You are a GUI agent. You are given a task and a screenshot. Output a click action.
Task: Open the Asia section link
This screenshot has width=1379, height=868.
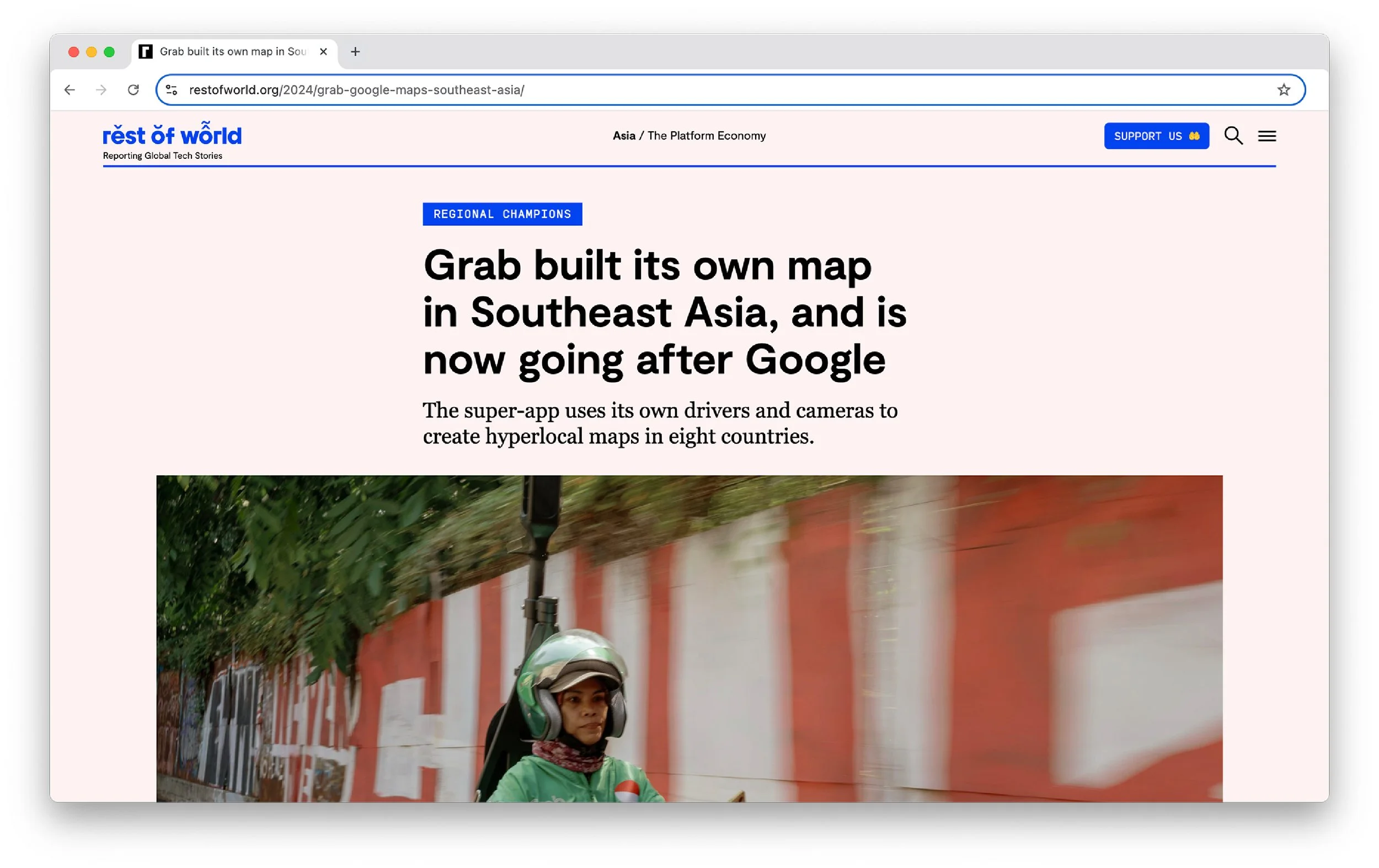pyautogui.click(x=624, y=136)
